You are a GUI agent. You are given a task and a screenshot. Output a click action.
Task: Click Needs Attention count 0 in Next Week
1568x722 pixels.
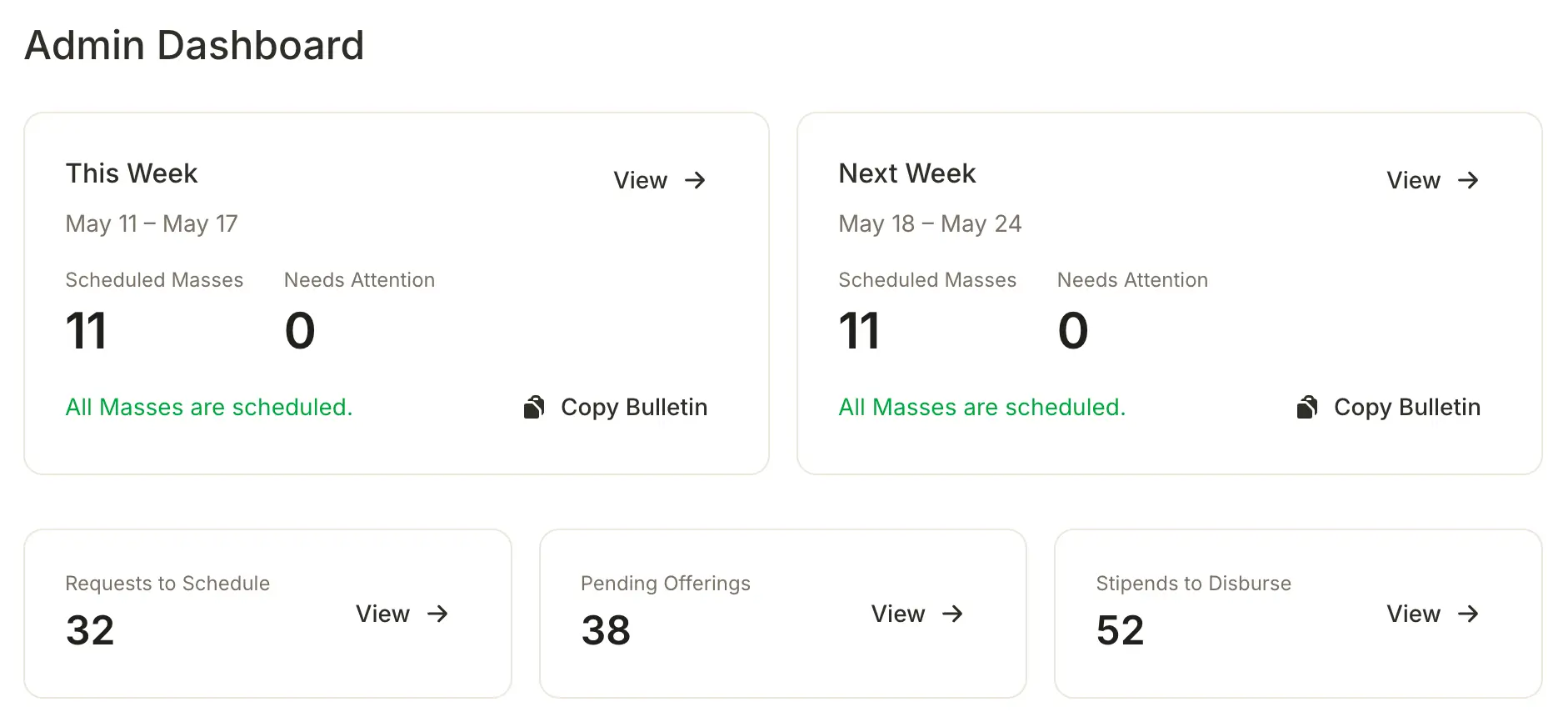pos(1073,331)
